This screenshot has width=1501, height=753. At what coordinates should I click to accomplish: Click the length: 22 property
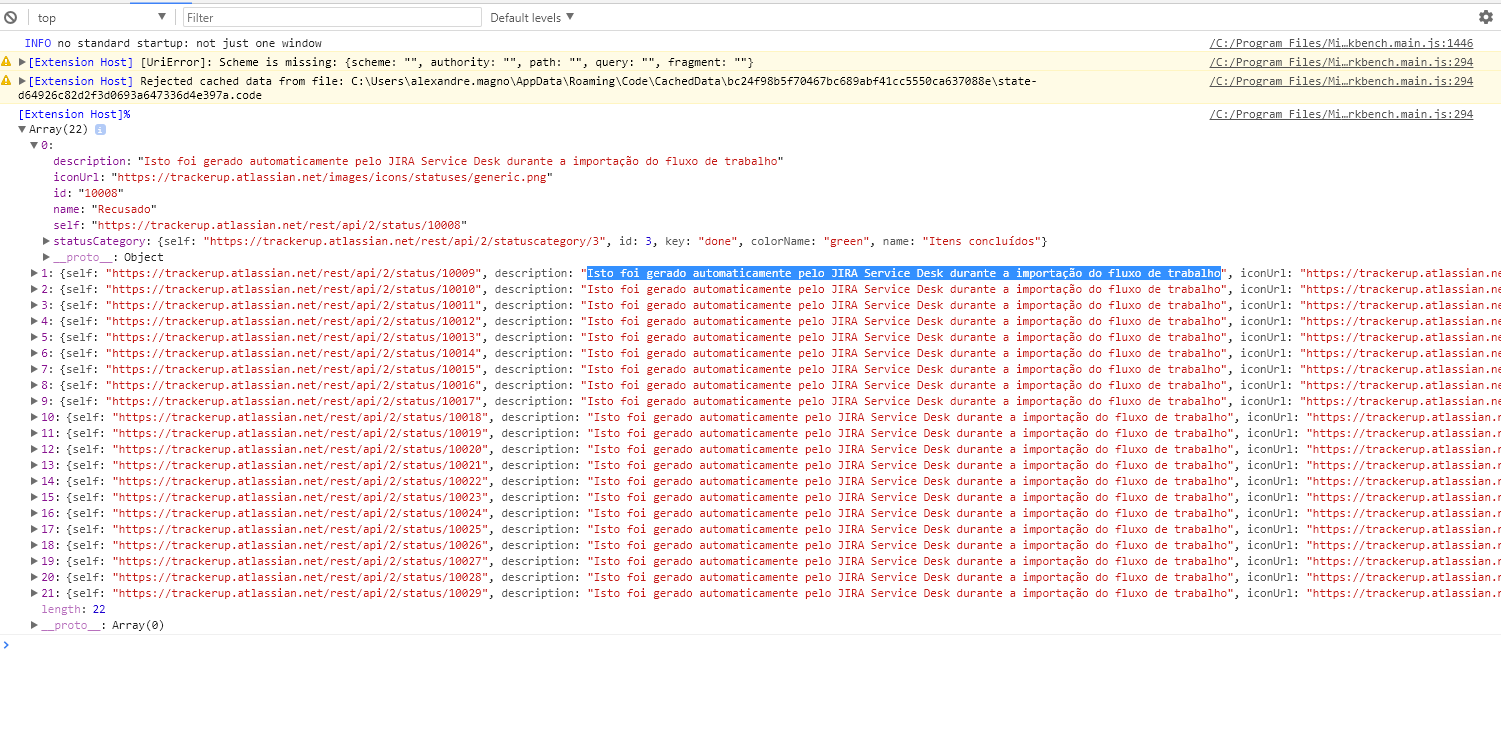[x=74, y=609]
